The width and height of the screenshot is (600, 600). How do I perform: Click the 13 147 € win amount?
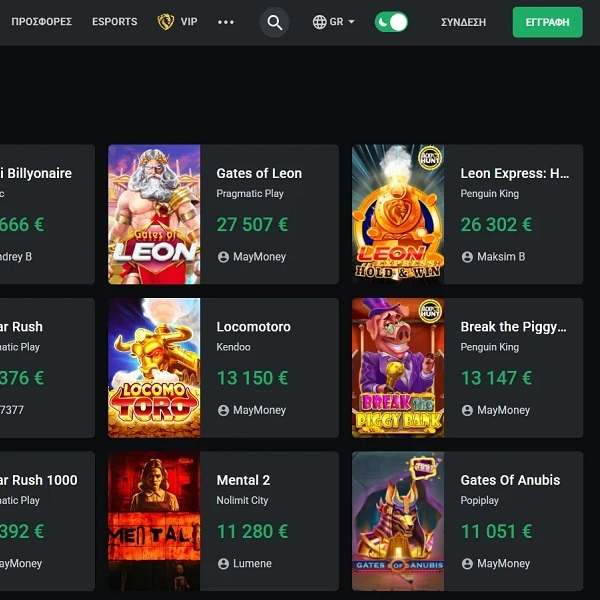pyautogui.click(x=496, y=378)
